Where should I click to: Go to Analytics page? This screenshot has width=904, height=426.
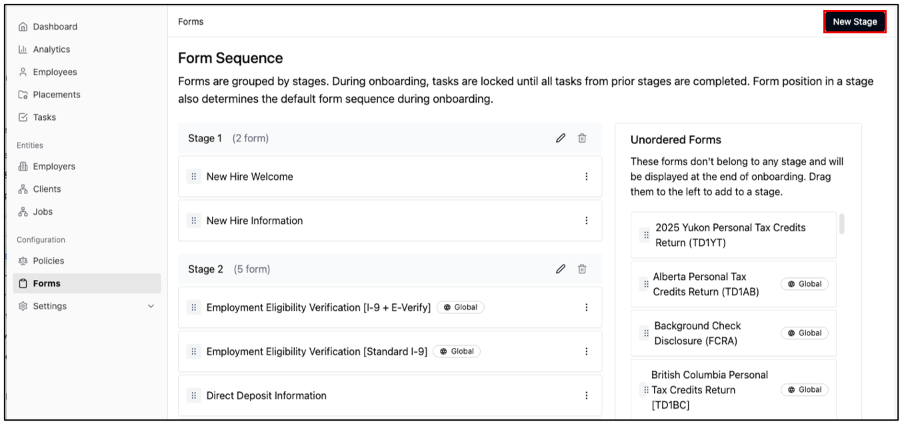coord(51,49)
